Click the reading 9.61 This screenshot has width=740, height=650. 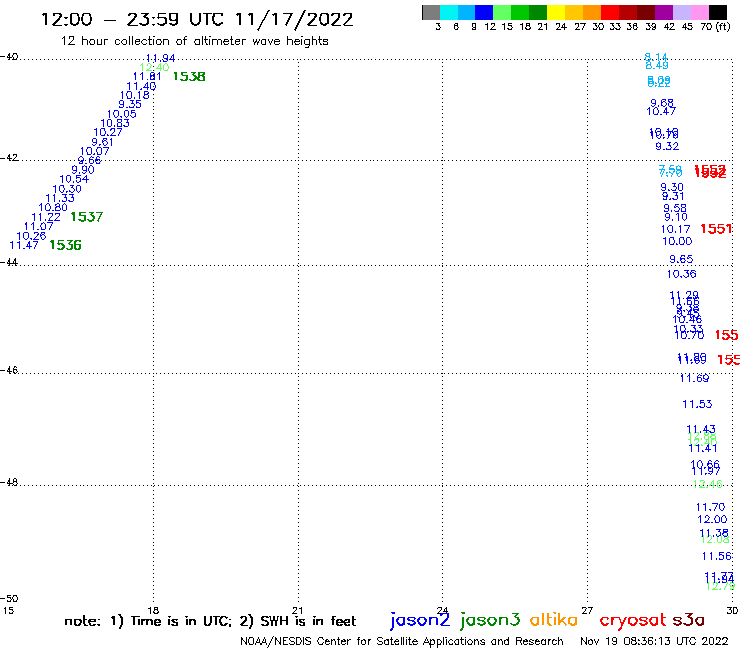[x=102, y=142]
